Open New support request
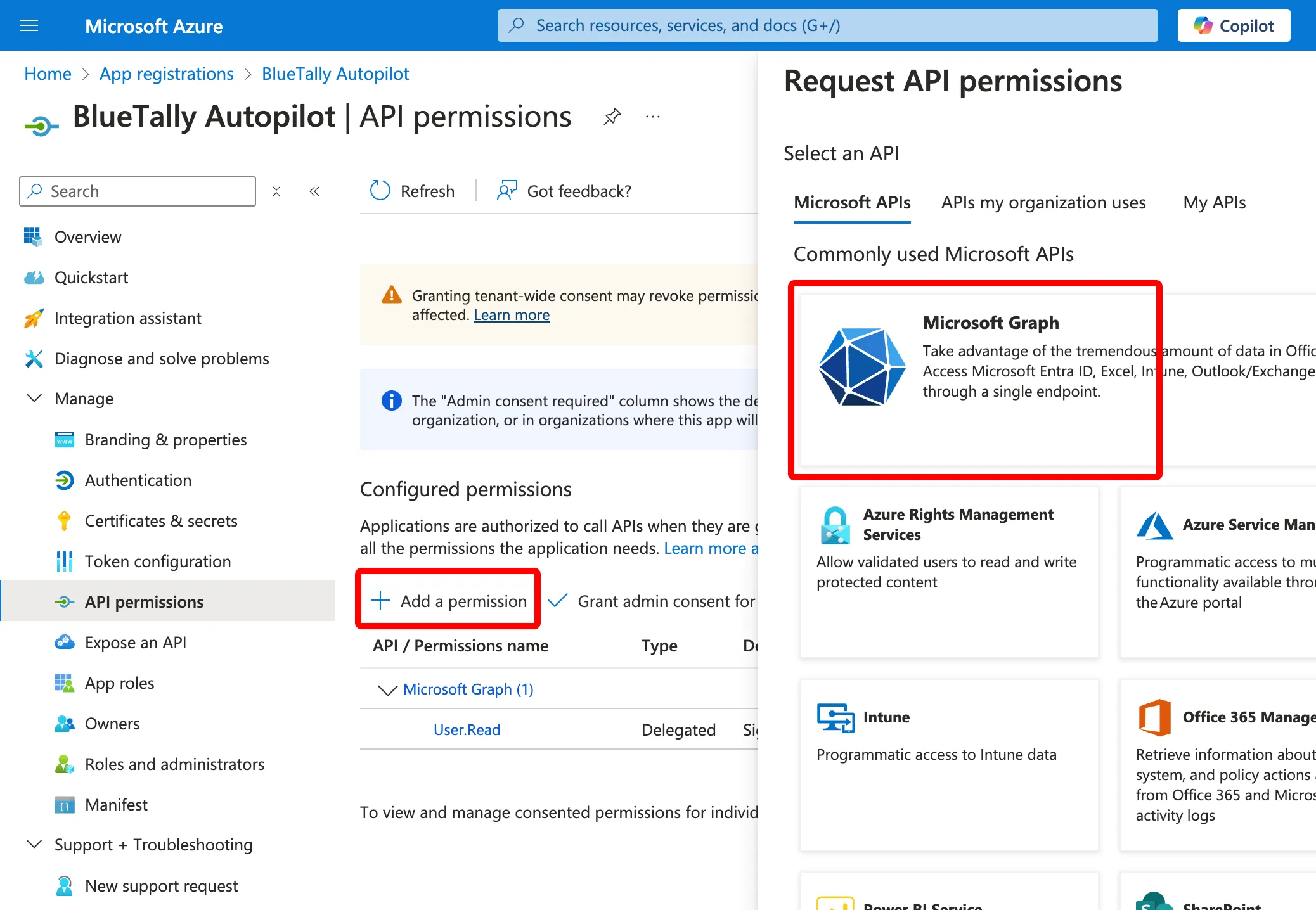The height and width of the screenshot is (910, 1316). 161,886
